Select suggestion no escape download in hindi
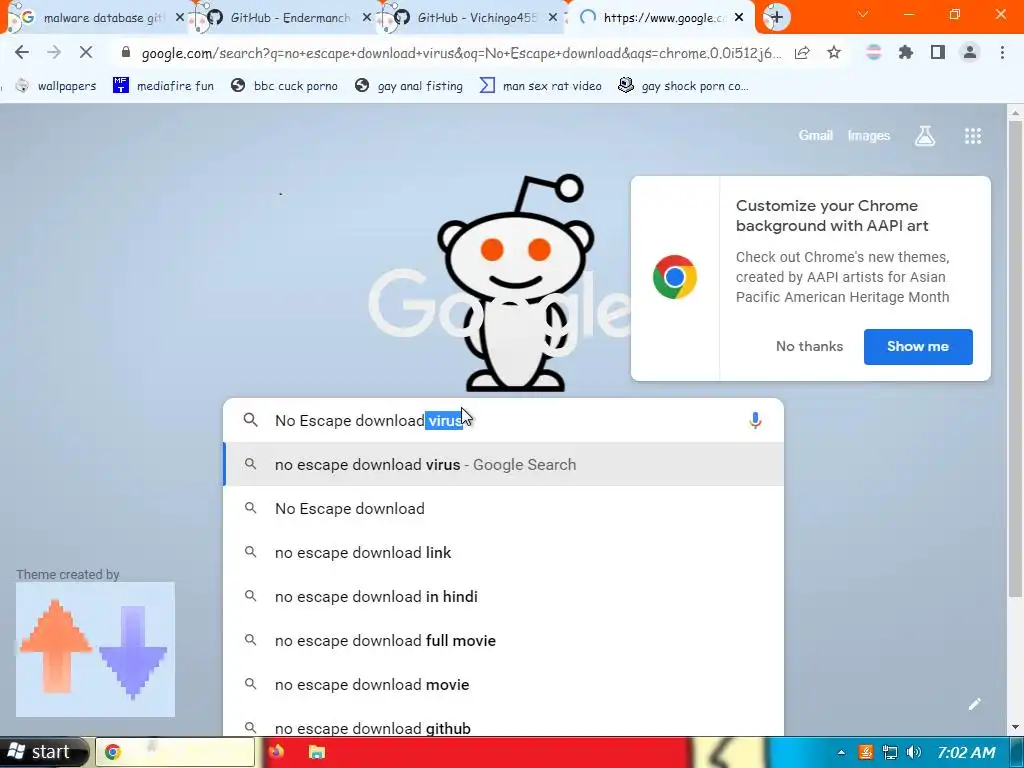This screenshot has height=768, width=1024. pyautogui.click(x=503, y=596)
